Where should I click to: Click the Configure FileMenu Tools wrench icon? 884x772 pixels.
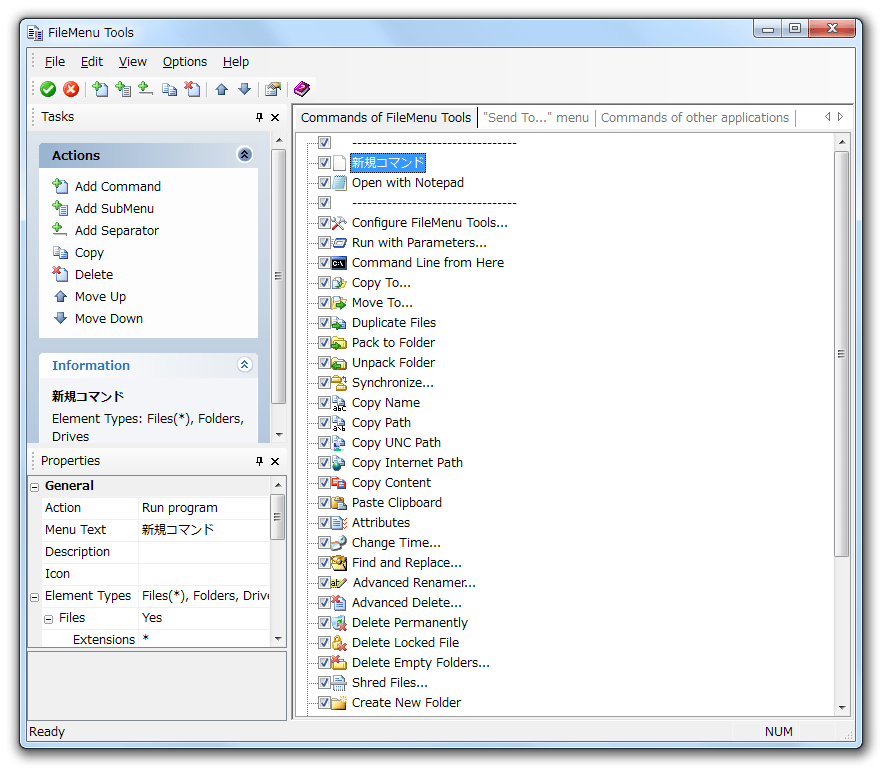(x=339, y=223)
